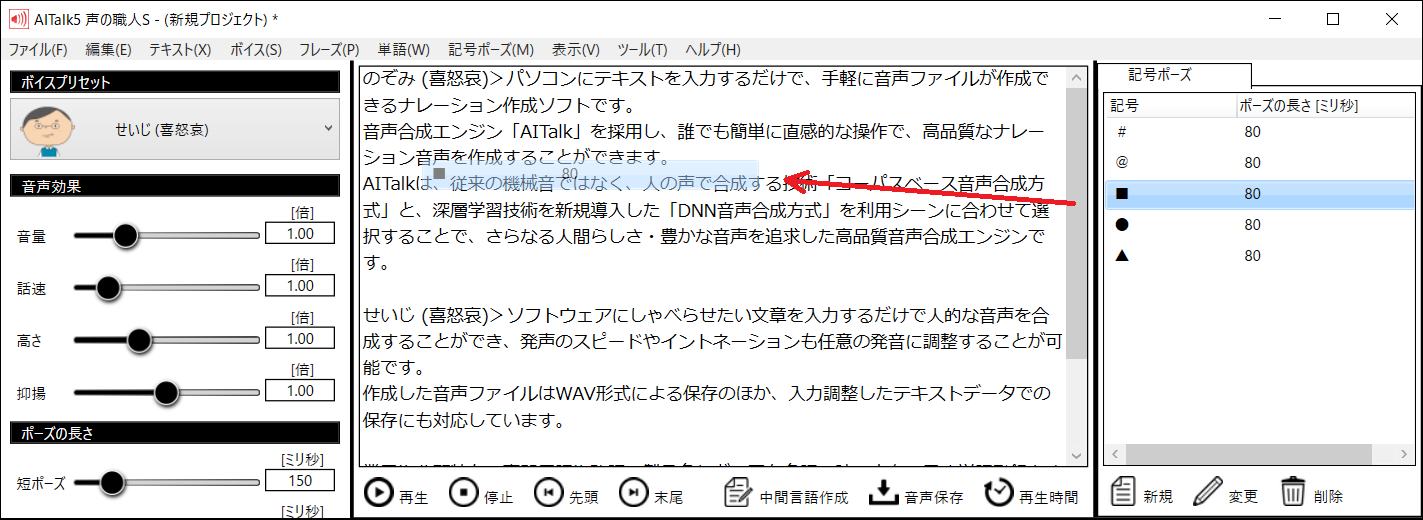The width and height of the screenshot is (1423, 520).
Task: Click the 短ポーズ slider handle
Action: pos(112,483)
